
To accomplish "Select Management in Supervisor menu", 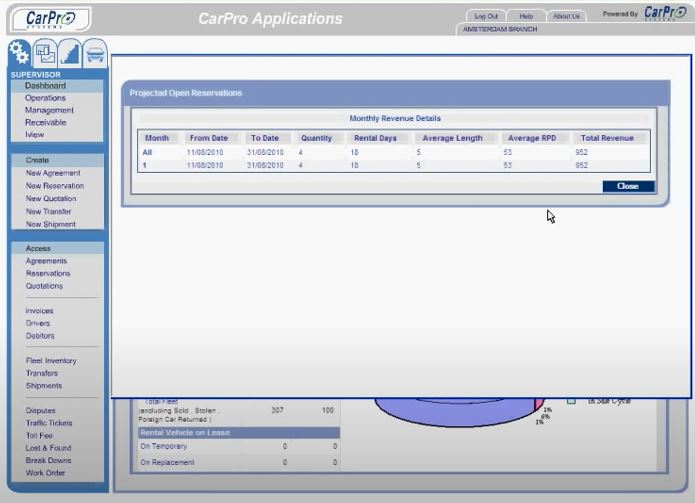I will click(49, 110).
